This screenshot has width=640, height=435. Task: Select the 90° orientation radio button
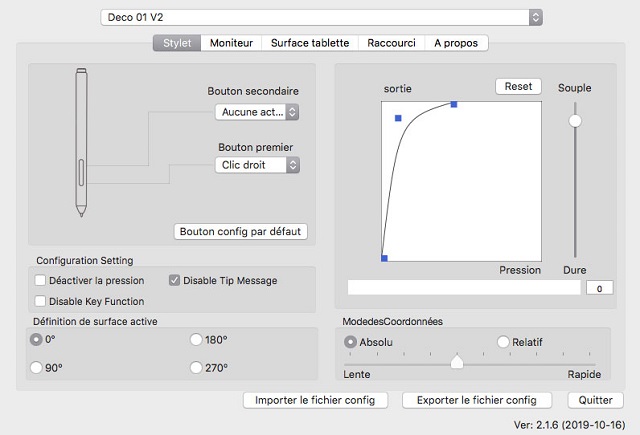pyautogui.click(x=36, y=368)
